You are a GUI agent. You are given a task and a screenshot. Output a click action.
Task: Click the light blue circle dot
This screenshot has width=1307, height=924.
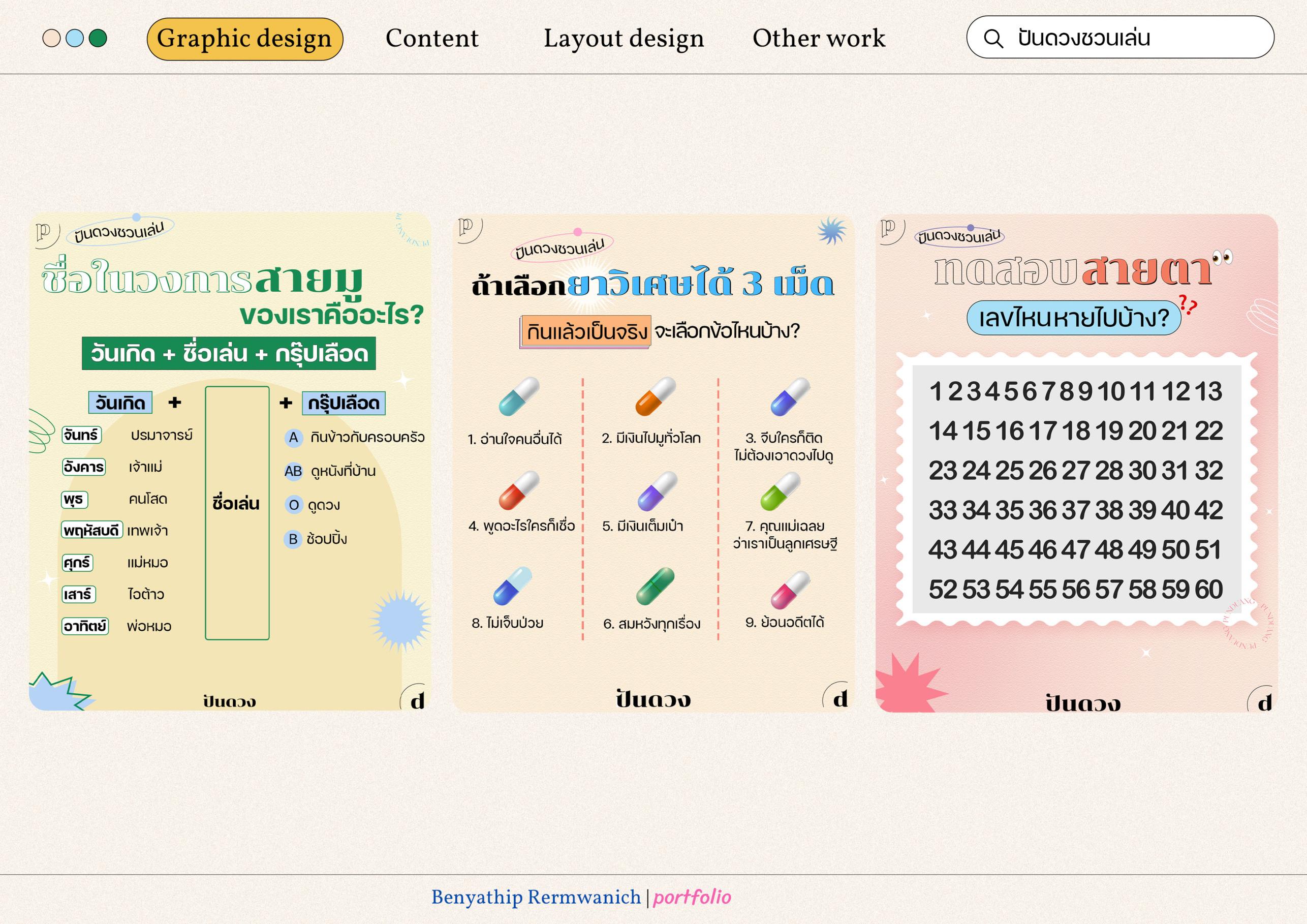75,38
